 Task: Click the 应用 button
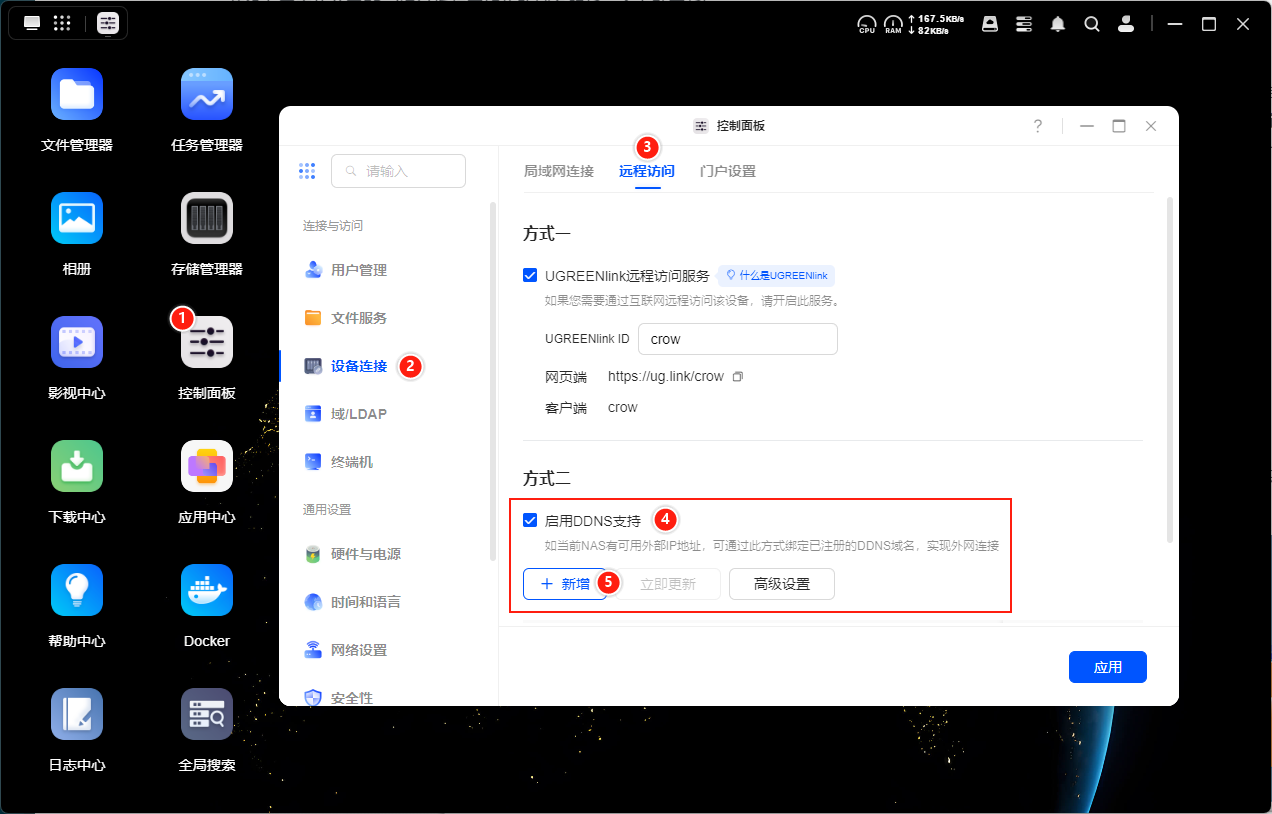pyautogui.click(x=1108, y=667)
